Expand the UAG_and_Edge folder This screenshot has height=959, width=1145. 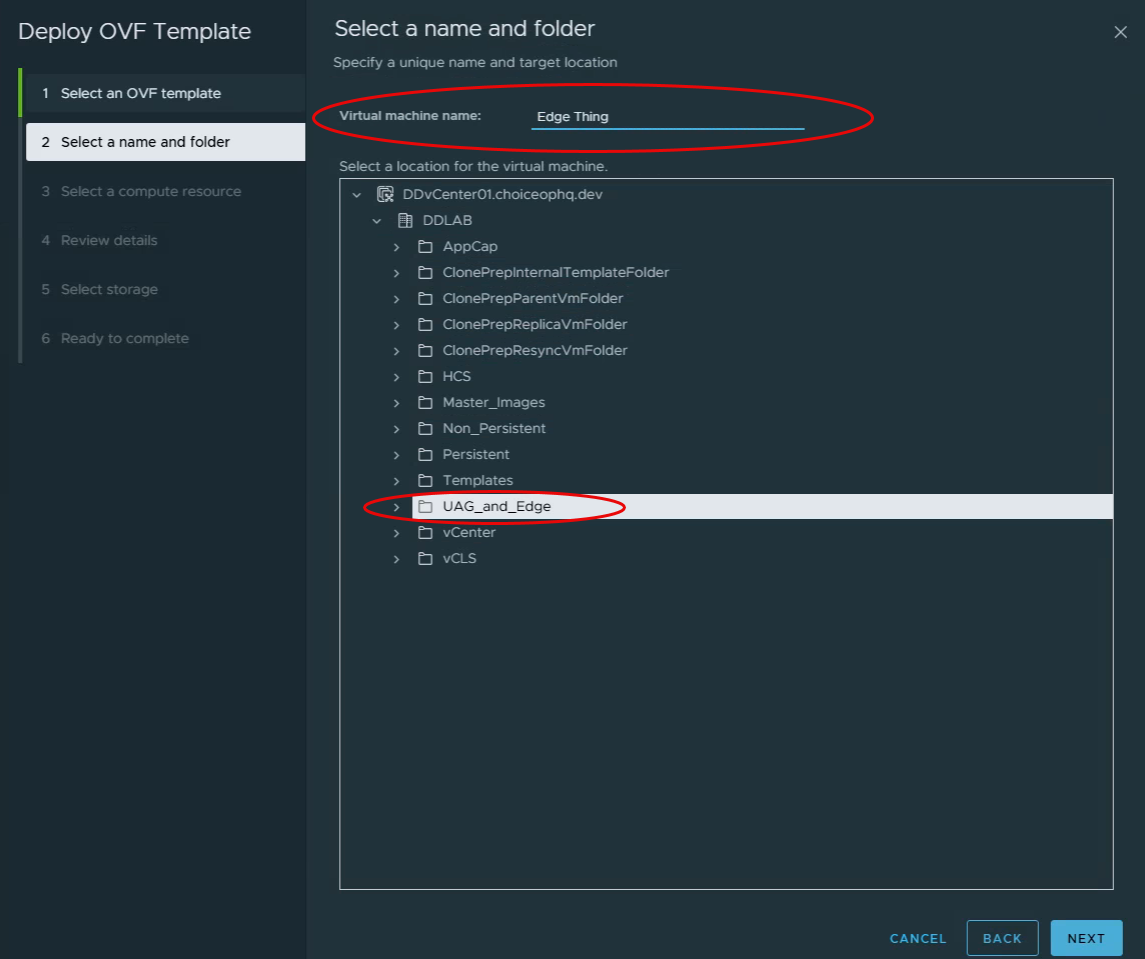tap(397, 507)
